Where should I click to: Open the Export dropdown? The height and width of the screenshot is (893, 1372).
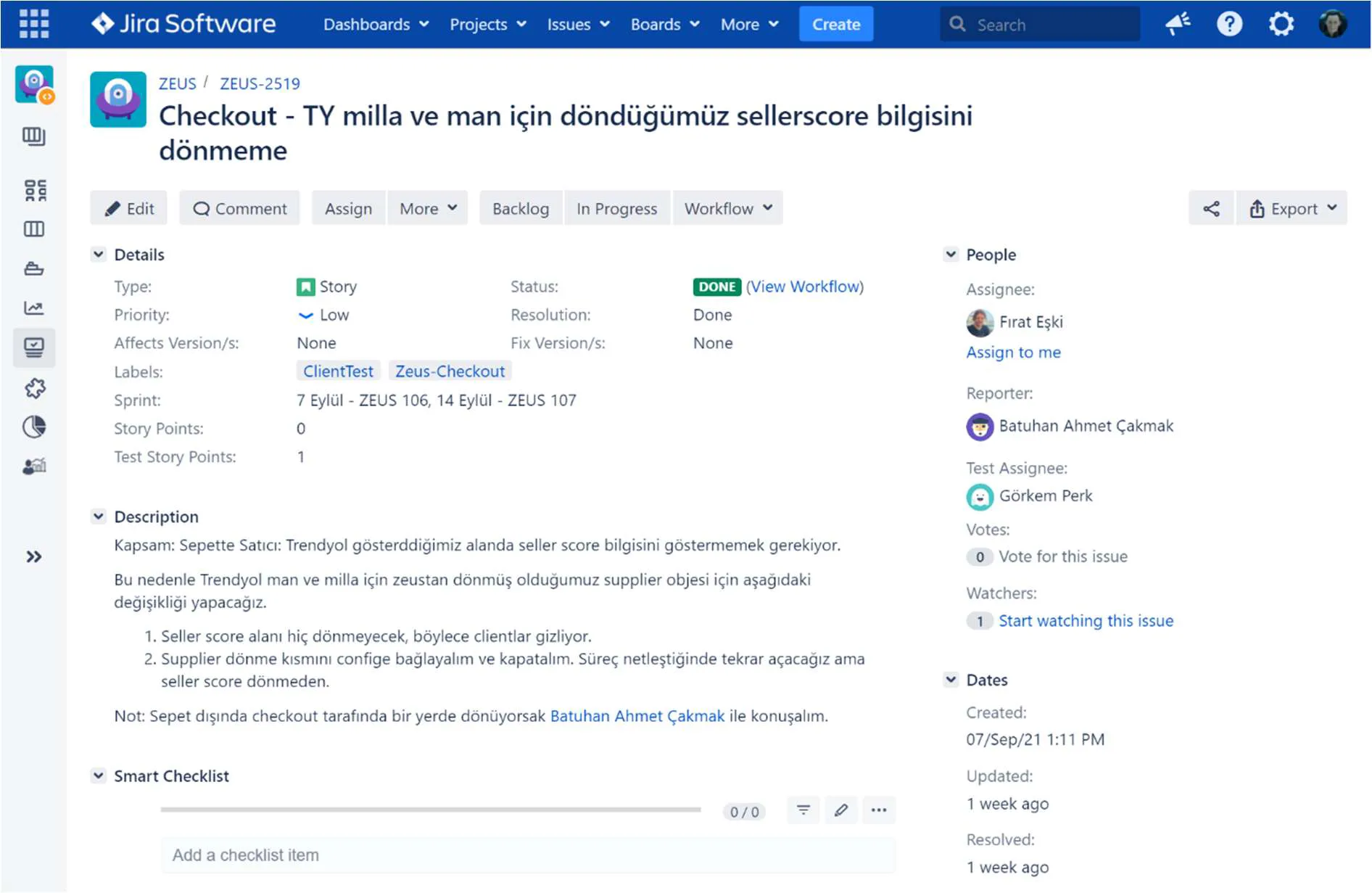pos(1292,209)
